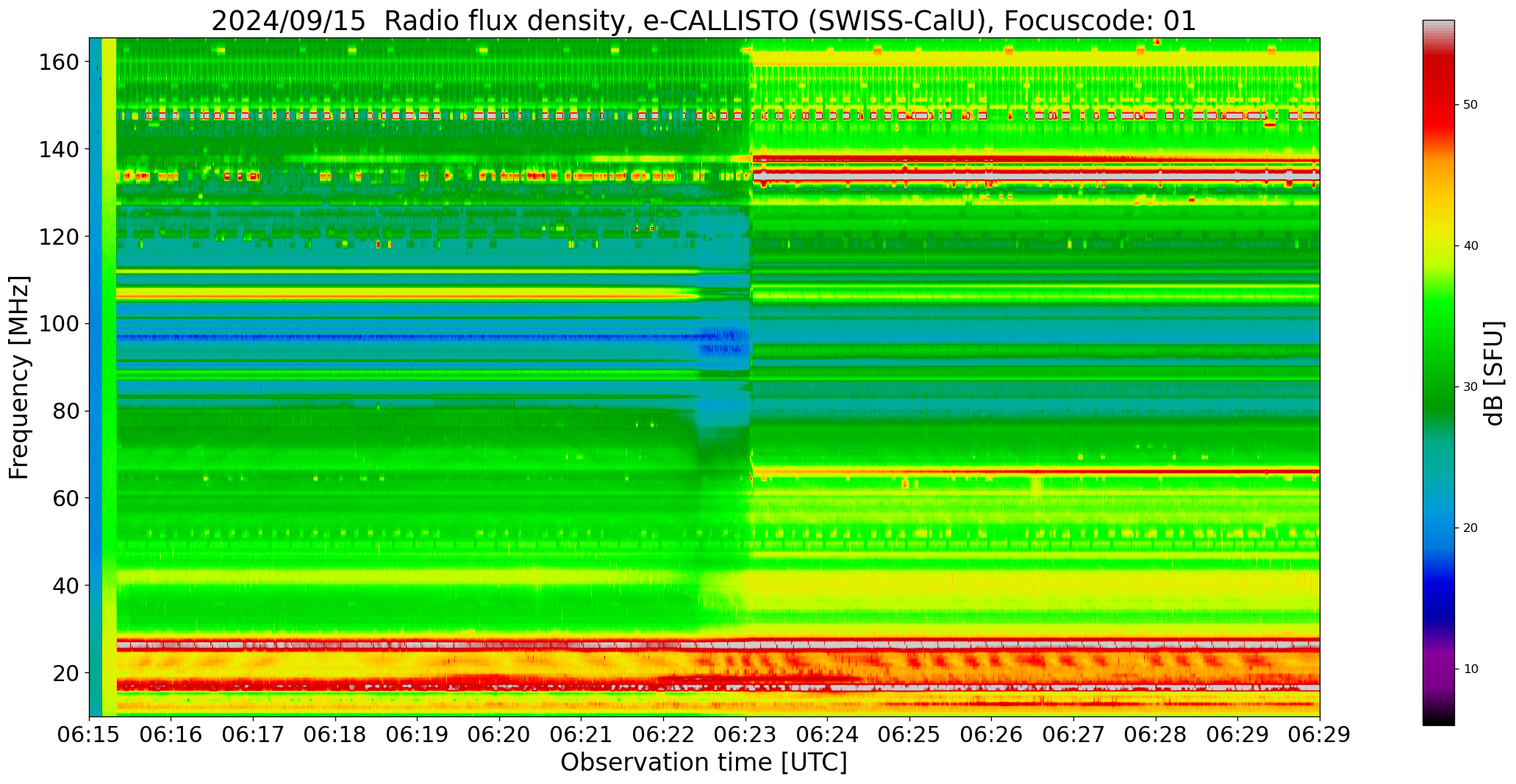
Task: Click the 06:21 time tick label
Action: [582, 734]
